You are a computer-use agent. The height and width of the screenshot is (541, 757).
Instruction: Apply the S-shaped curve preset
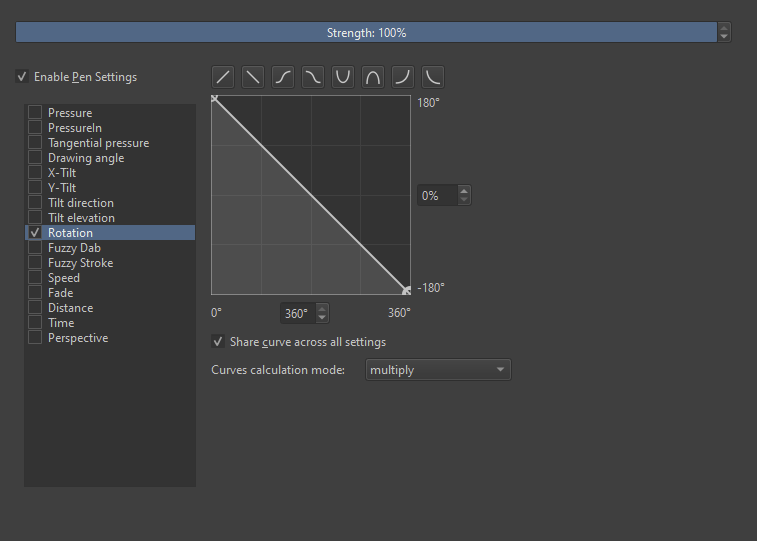283,77
